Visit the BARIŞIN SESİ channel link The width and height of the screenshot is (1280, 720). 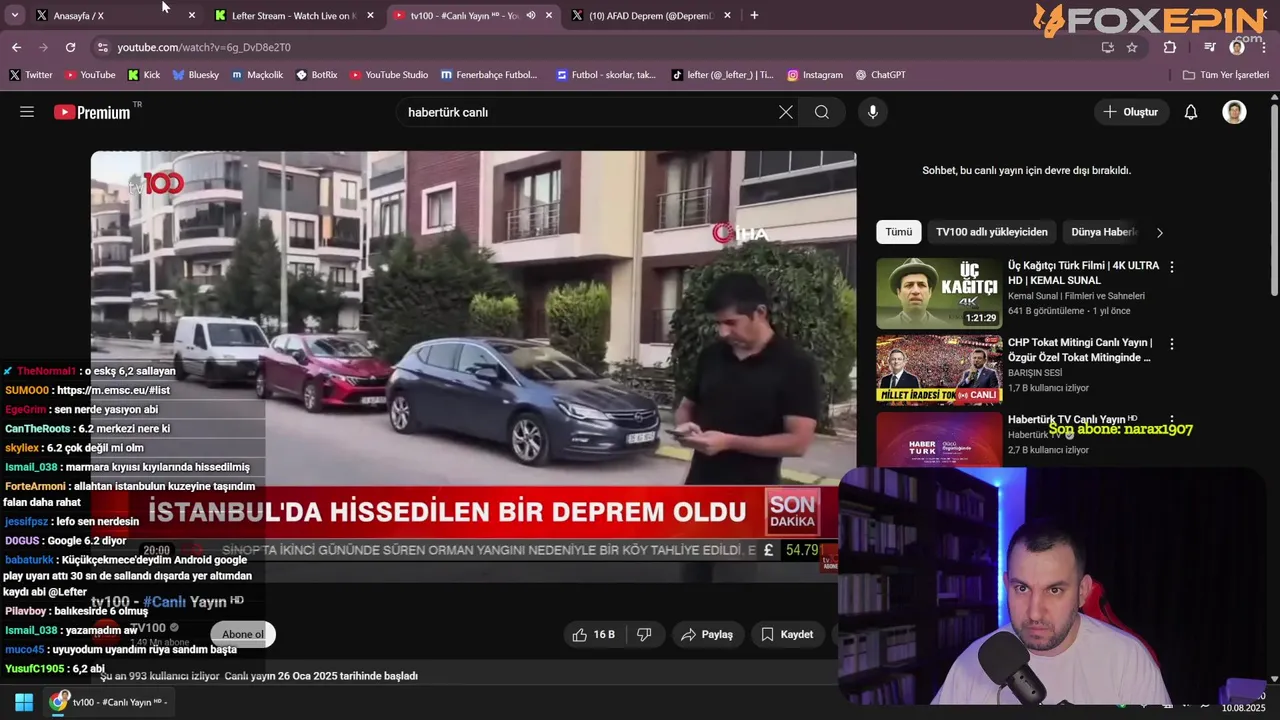(1035, 373)
